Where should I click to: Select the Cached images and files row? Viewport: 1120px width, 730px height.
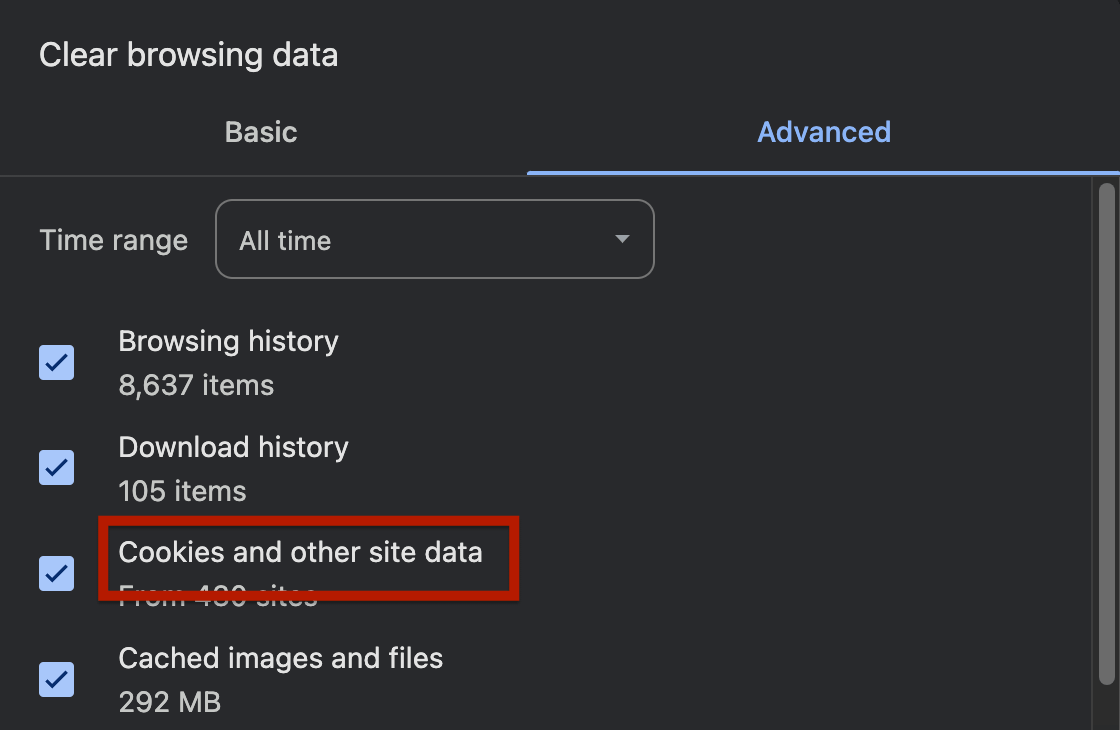[x=280, y=658]
